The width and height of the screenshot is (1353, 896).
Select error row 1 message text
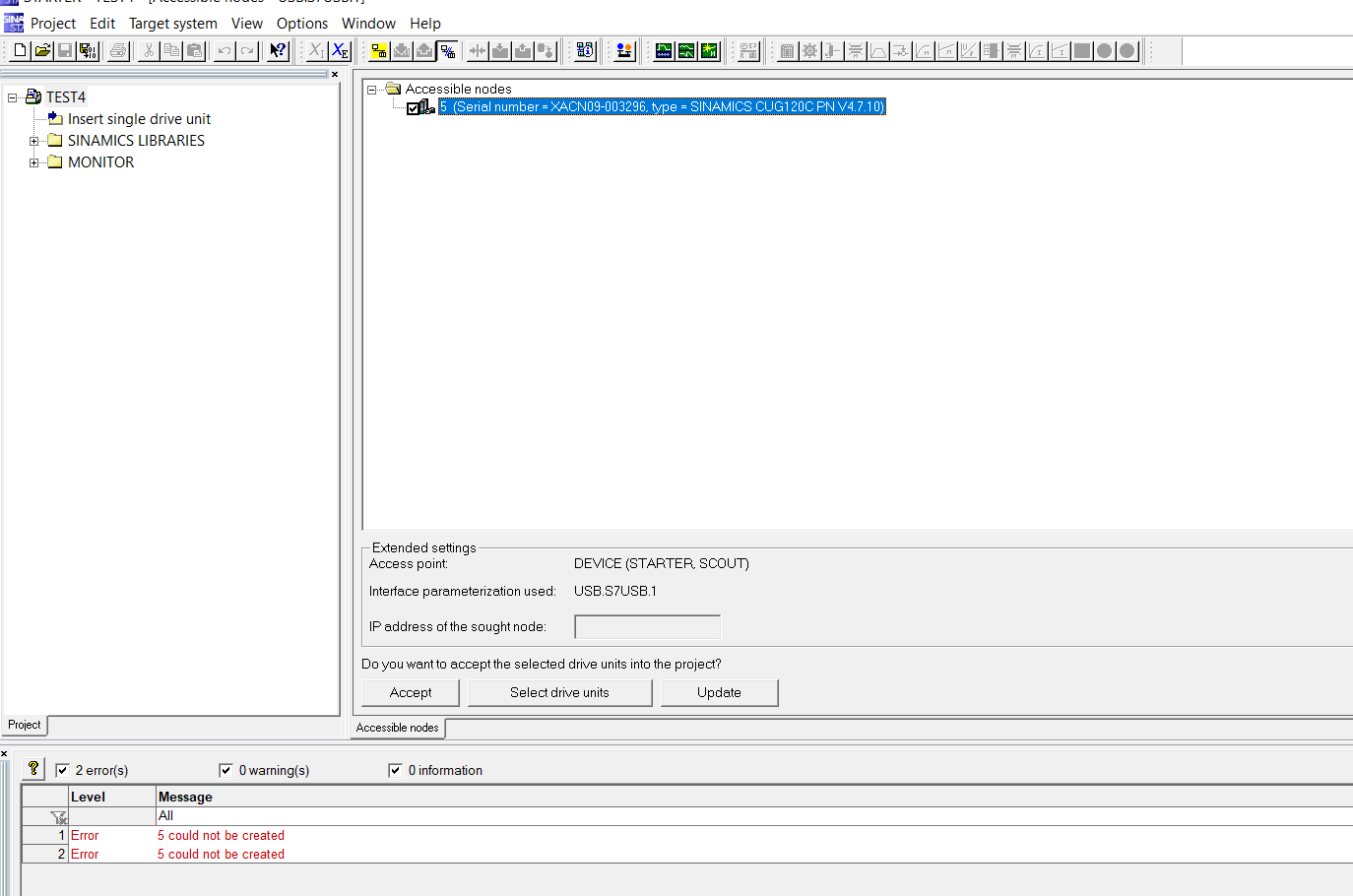[x=221, y=835]
